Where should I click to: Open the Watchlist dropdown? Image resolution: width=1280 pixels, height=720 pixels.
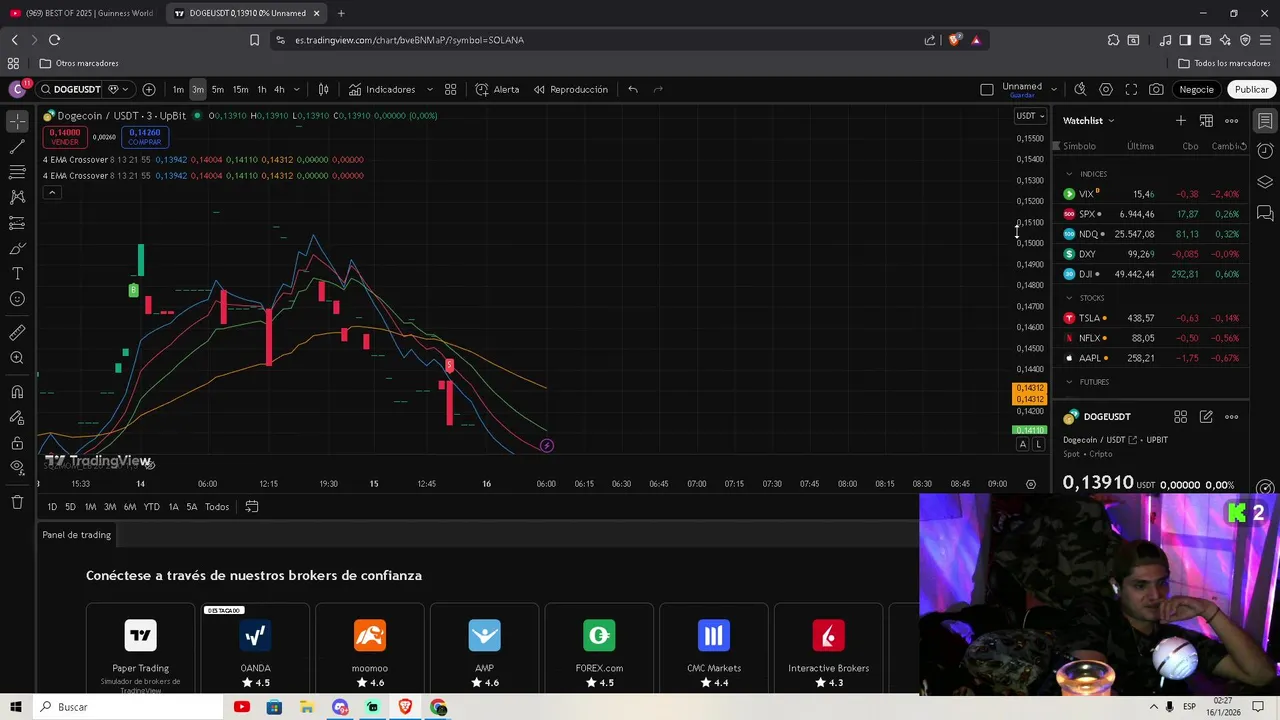(x=1089, y=121)
